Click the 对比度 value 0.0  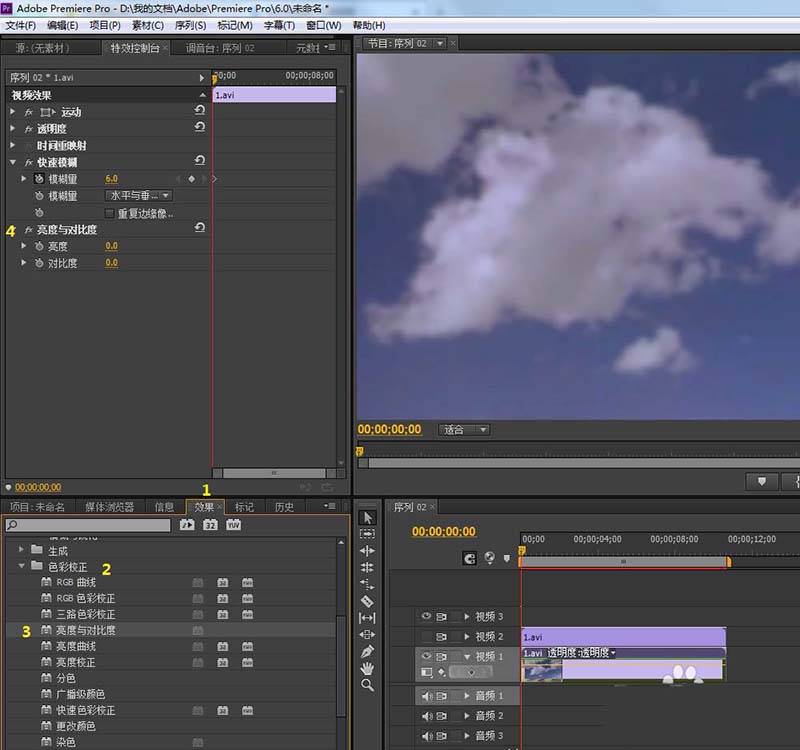point(111,263)
